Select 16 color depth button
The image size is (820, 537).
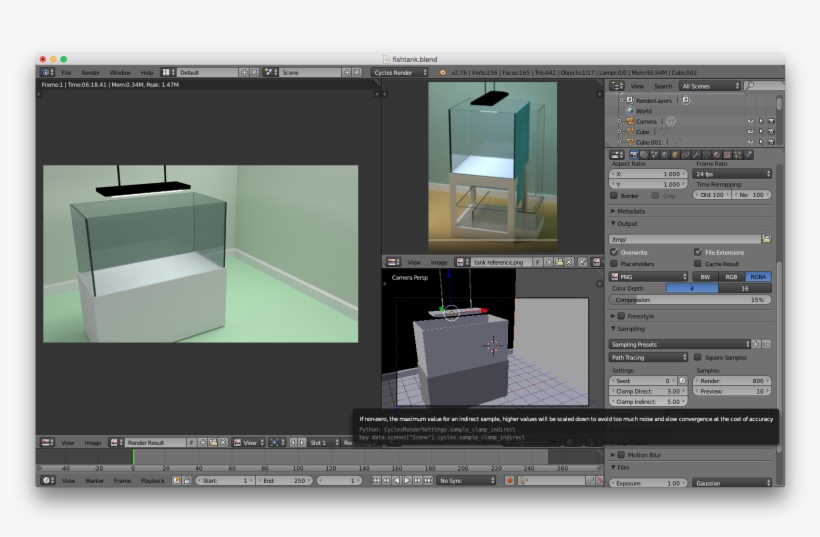[745, 288]
